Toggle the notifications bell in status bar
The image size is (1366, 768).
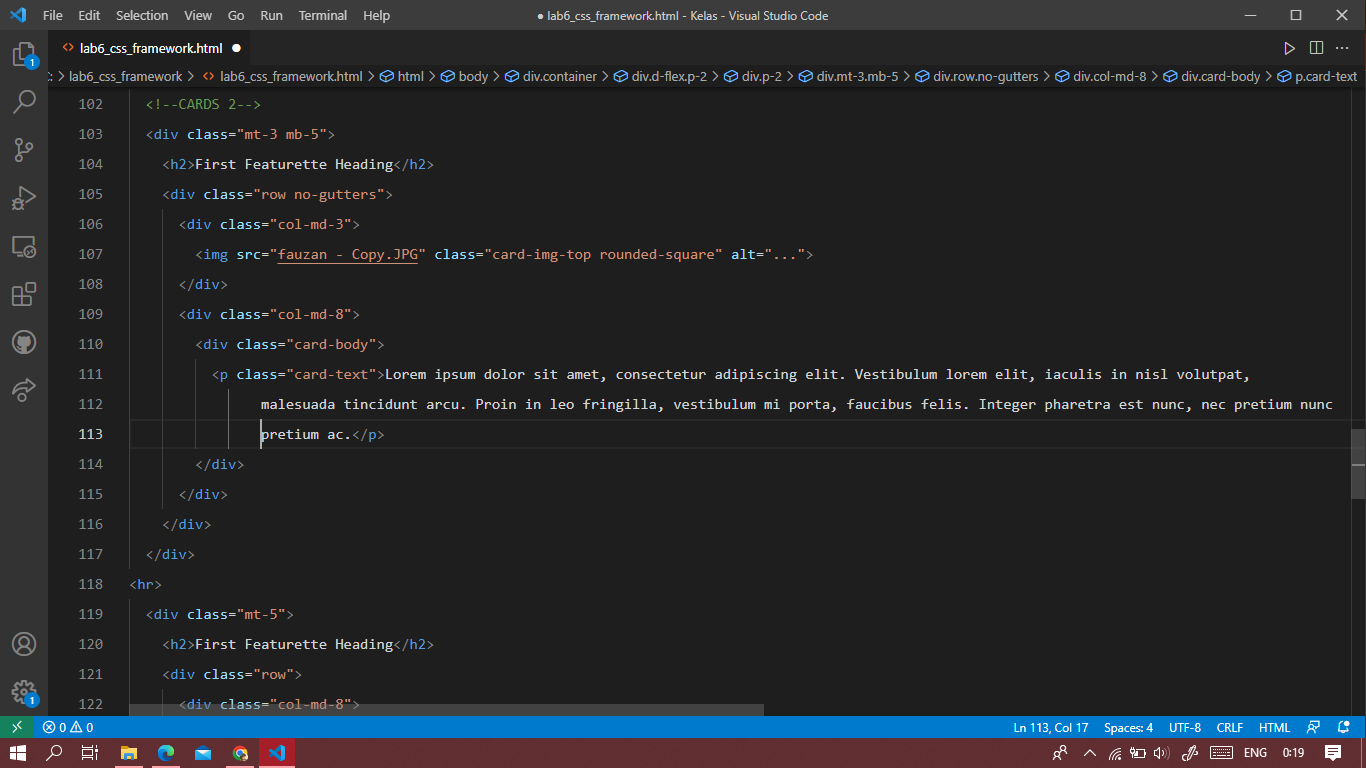(x=1341, y=727)
